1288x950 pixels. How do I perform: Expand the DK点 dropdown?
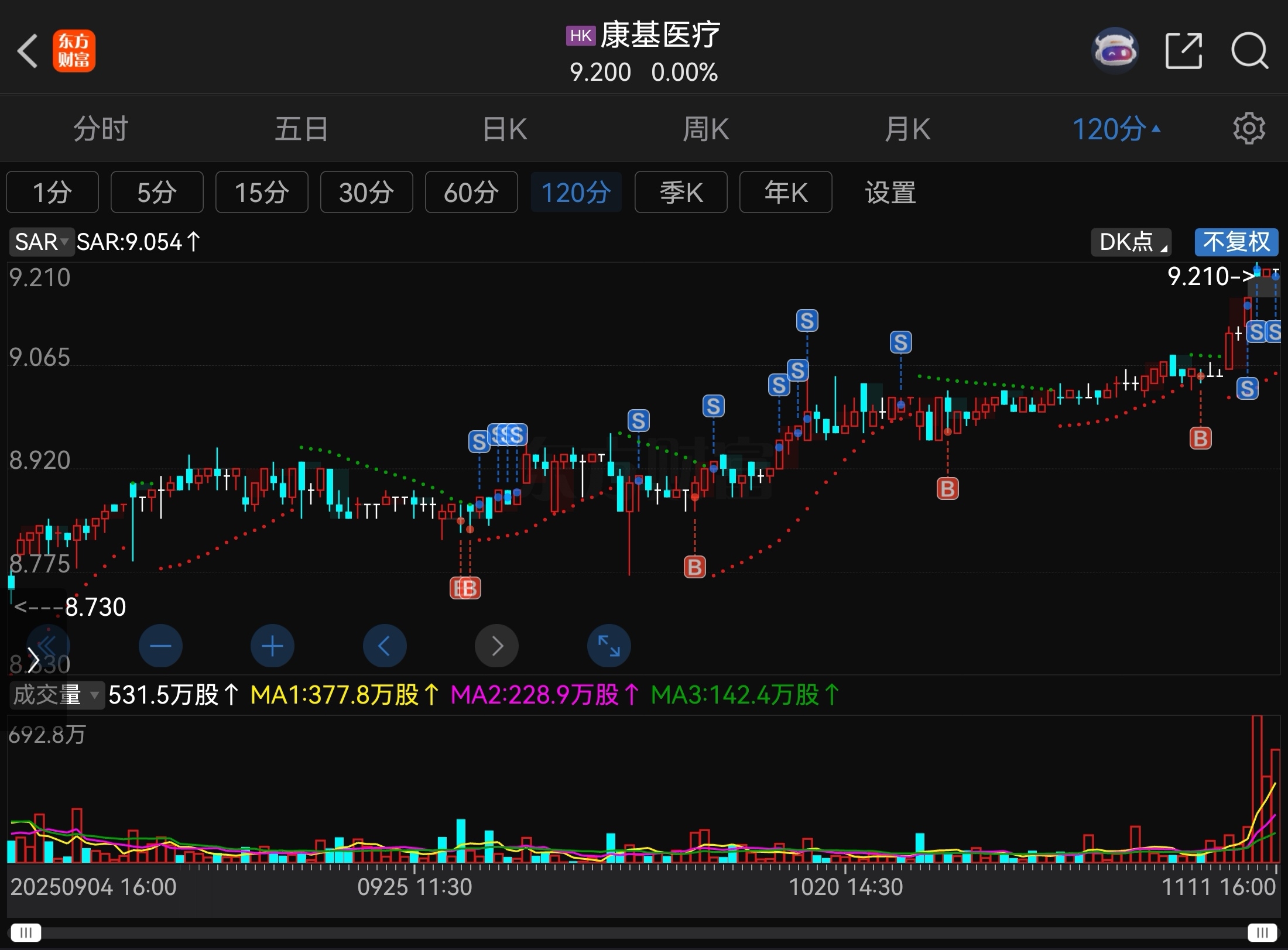click(x=1131, y=242)
